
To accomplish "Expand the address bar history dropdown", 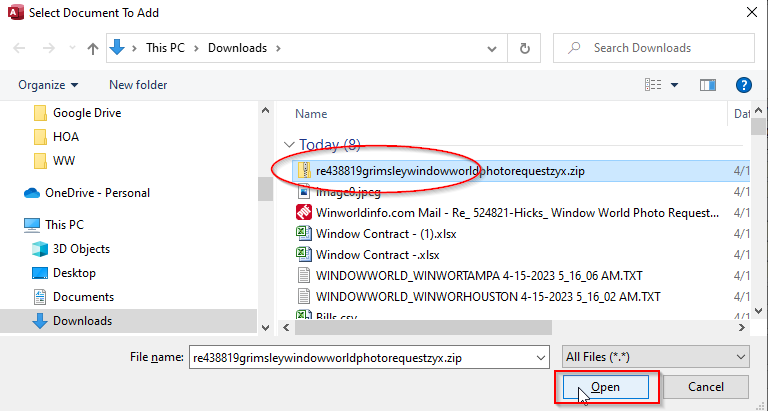I will pos(492,48).
